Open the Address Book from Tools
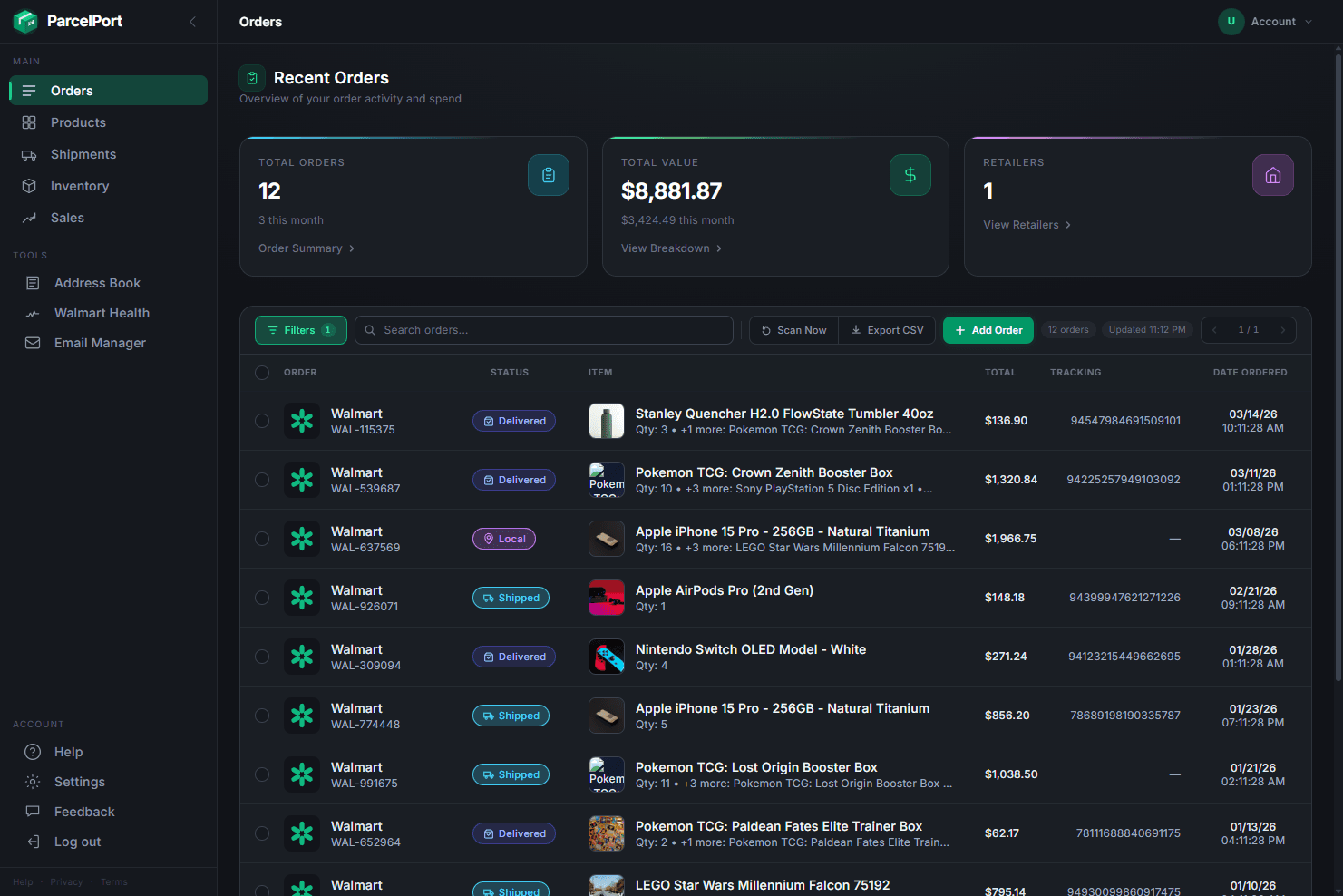This screenshot has height=896, width=1343. [x=97, y=283]
